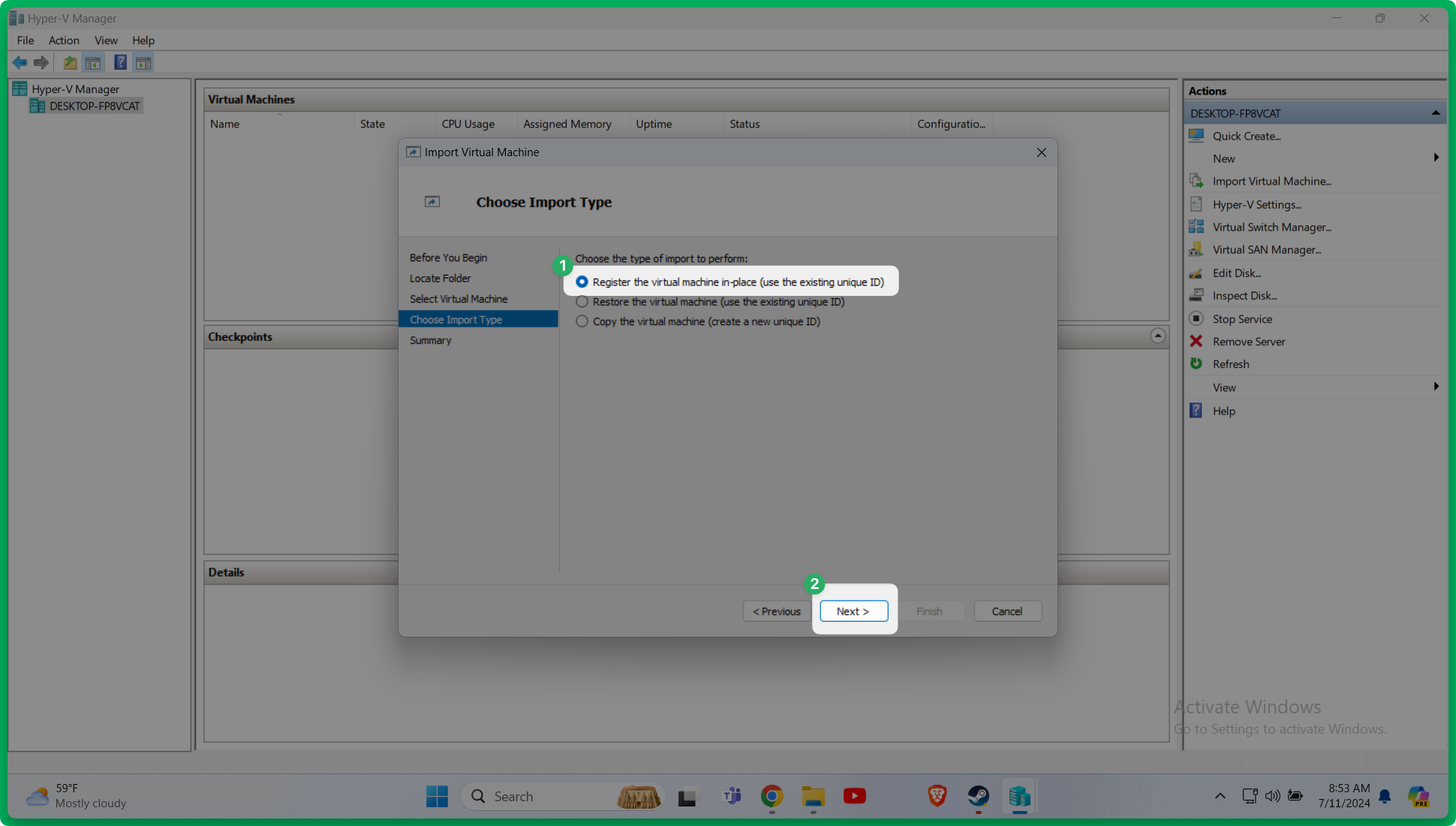Select Restore virtual machine existing unique ID
Viewport: 1456px width, 826px height.
[x=582, y=301]
